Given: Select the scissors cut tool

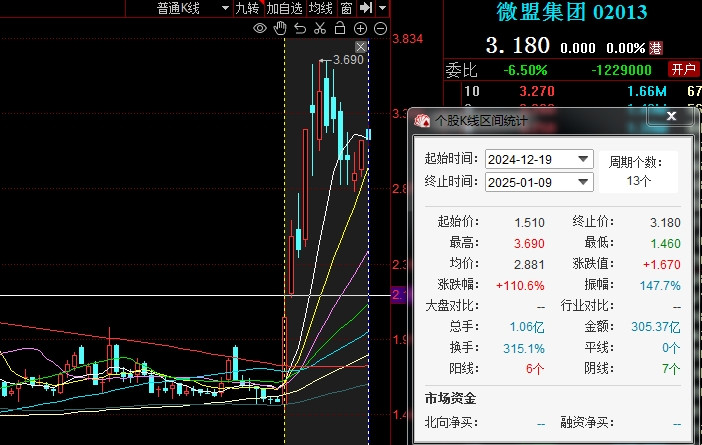Looking at the screenshot, I should coord(320,28).
